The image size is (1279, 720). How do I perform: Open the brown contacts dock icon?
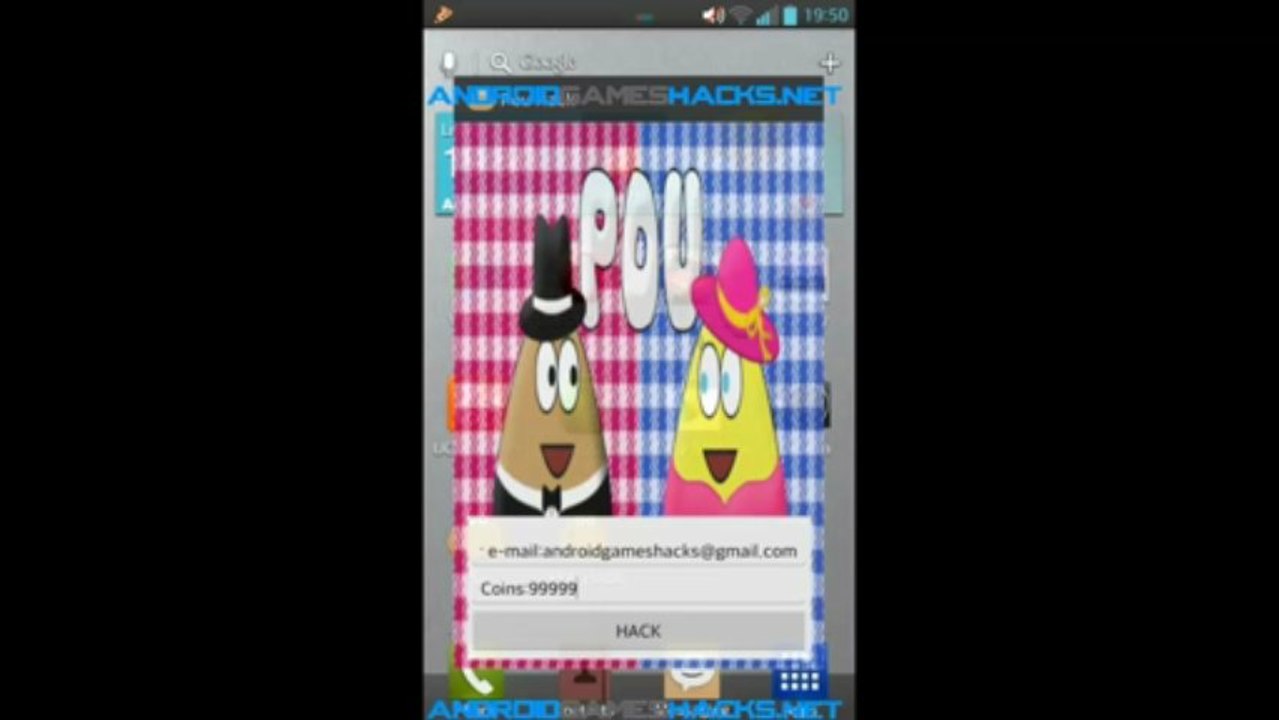[x=584, y=681]
